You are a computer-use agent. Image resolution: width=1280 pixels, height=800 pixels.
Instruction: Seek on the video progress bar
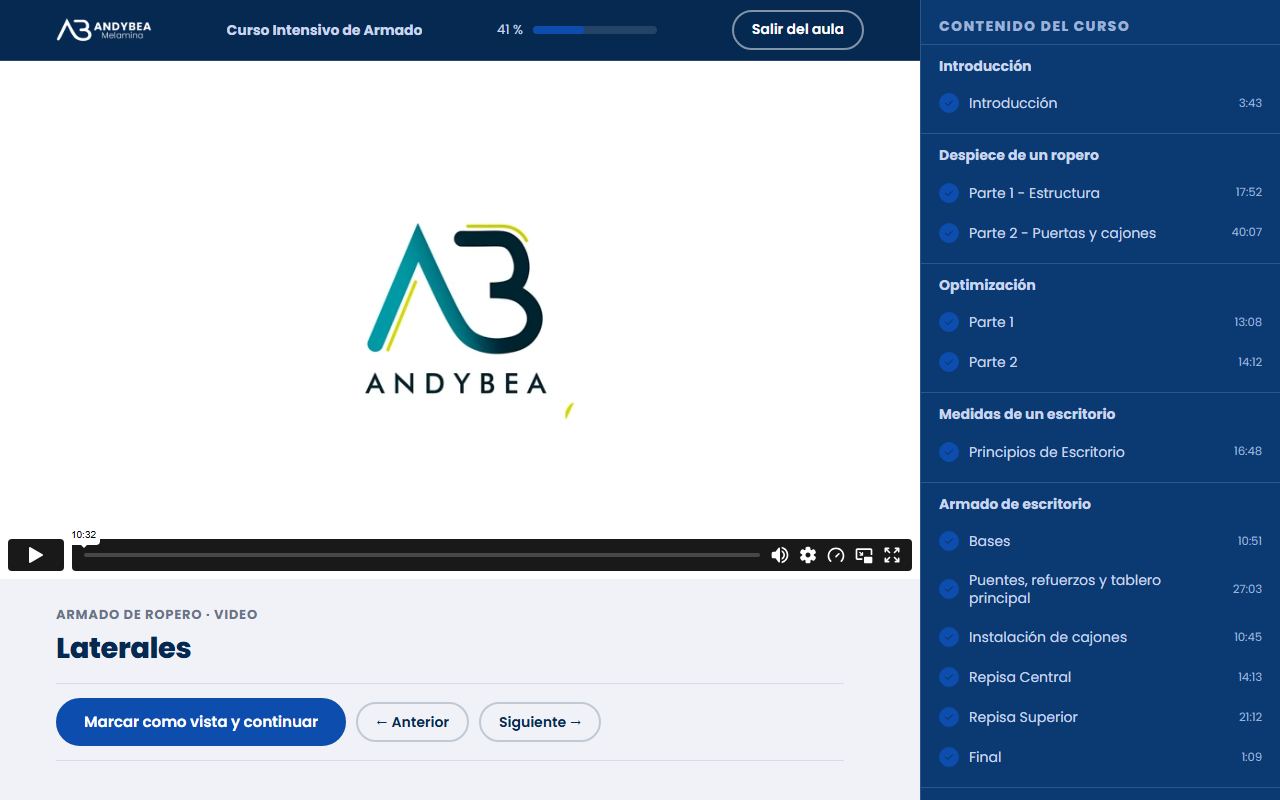click(422, 555)
